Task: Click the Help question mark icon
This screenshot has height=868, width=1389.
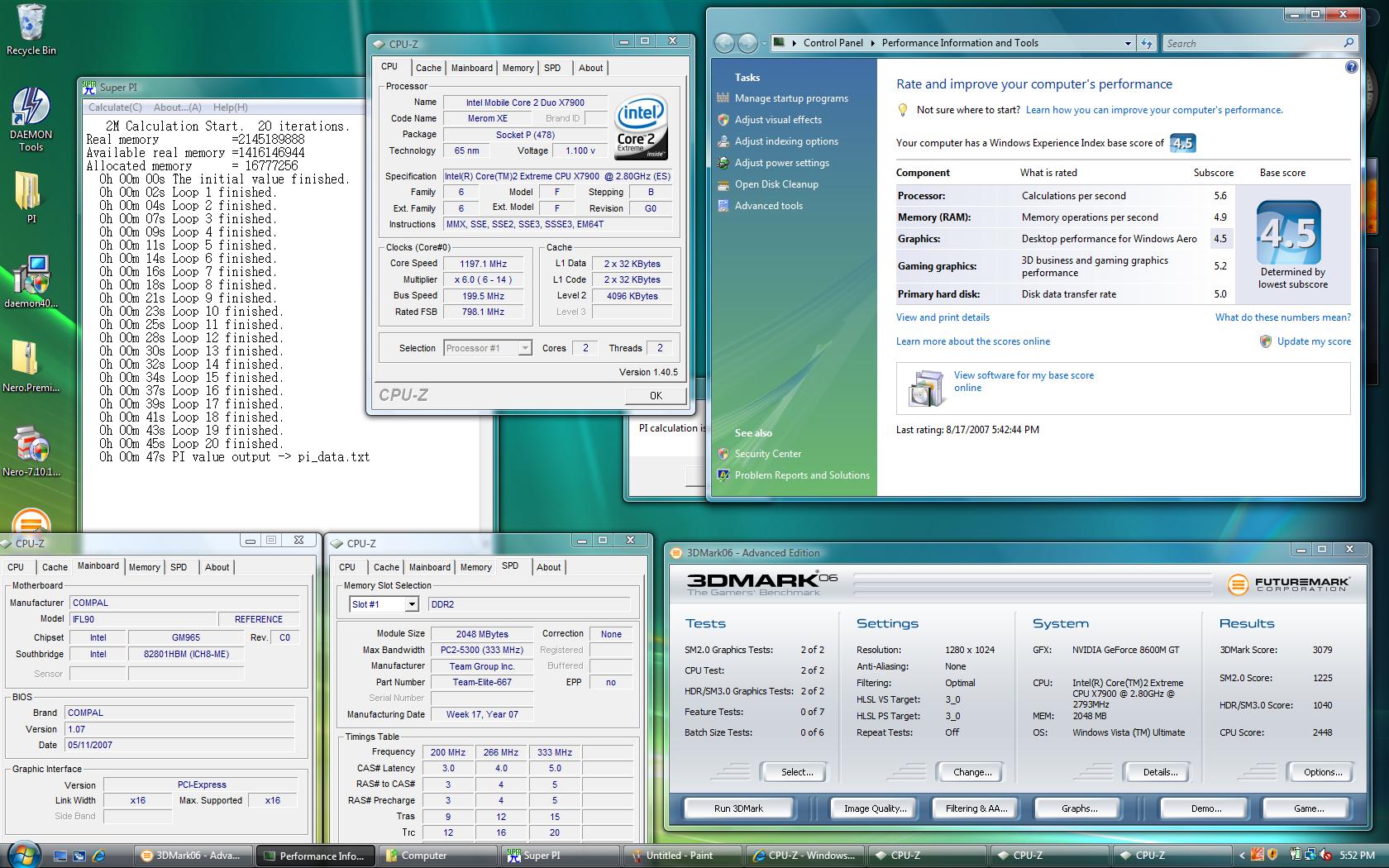Action: click(1351, 67)
